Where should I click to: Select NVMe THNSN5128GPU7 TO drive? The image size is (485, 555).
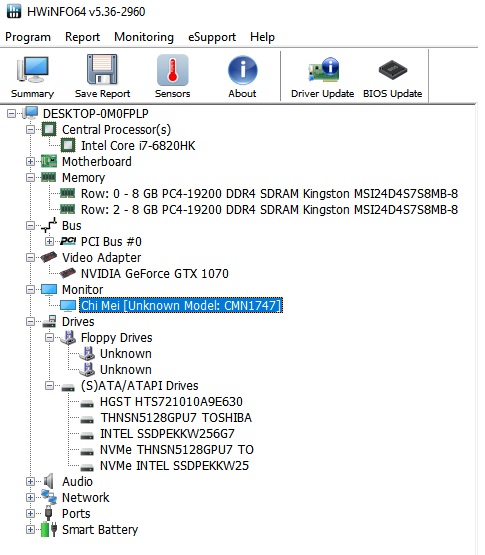[177, 450]
